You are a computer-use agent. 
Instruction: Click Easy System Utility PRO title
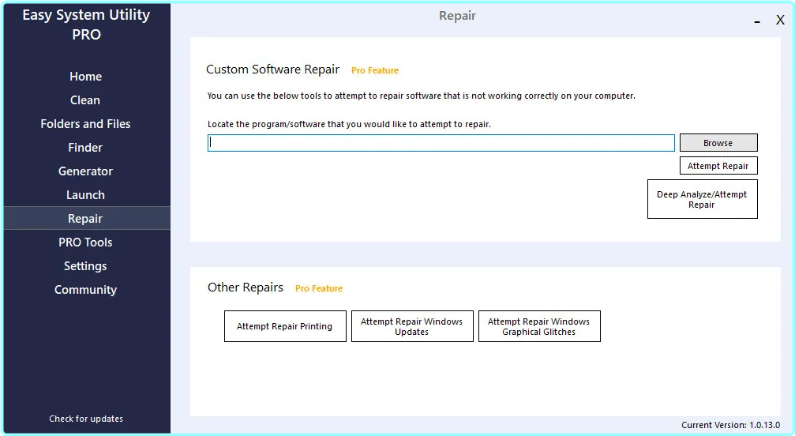tap(86, 24)
